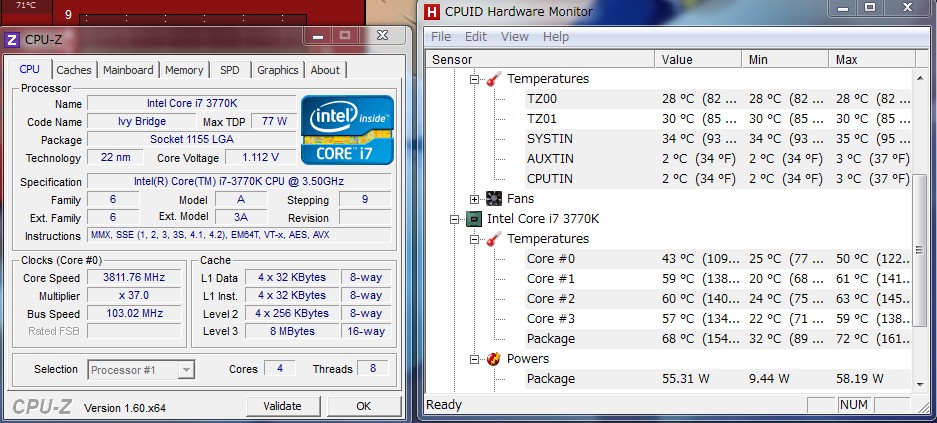Select the TZ00 sensor row
The width and height of the screenshot is (937, 423).
tap(719, 99)
